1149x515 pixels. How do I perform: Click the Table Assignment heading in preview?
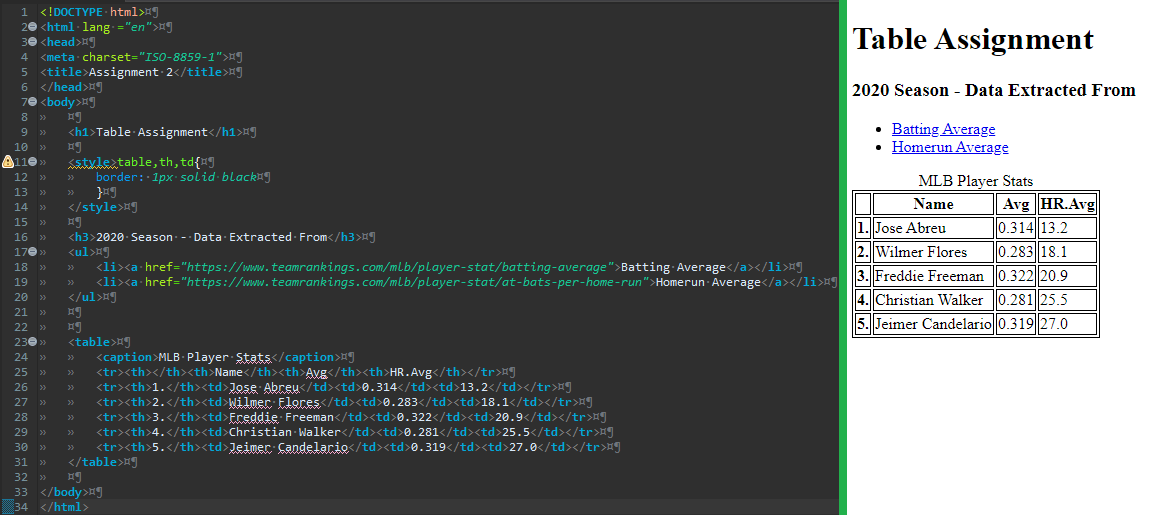(972, 40)
